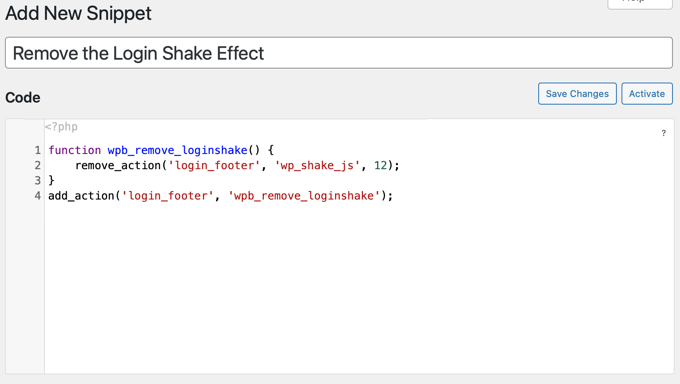The height and width of the screenshot is (384, 680).
Task: Click the closing brace on line 3
Action: (x=51, y=181)
